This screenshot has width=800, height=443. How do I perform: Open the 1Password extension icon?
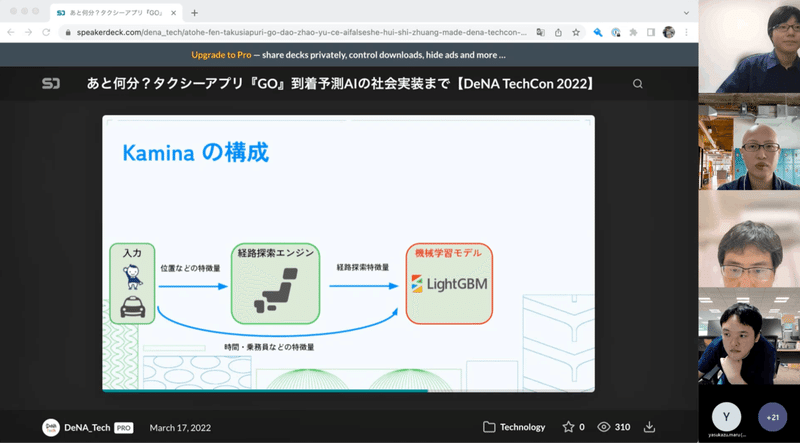[616, 32]
